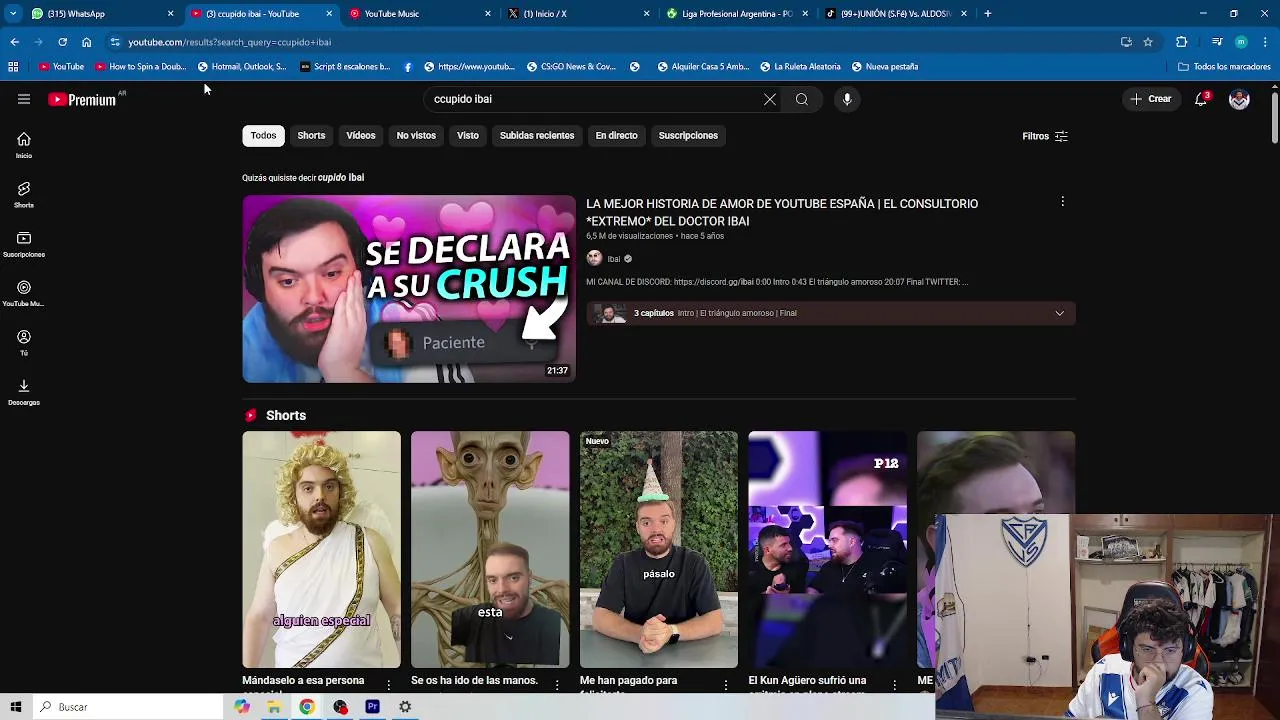
Task: Open the Settings gear in taskbar
Action: pyautogui.click(x=405, y=707)
